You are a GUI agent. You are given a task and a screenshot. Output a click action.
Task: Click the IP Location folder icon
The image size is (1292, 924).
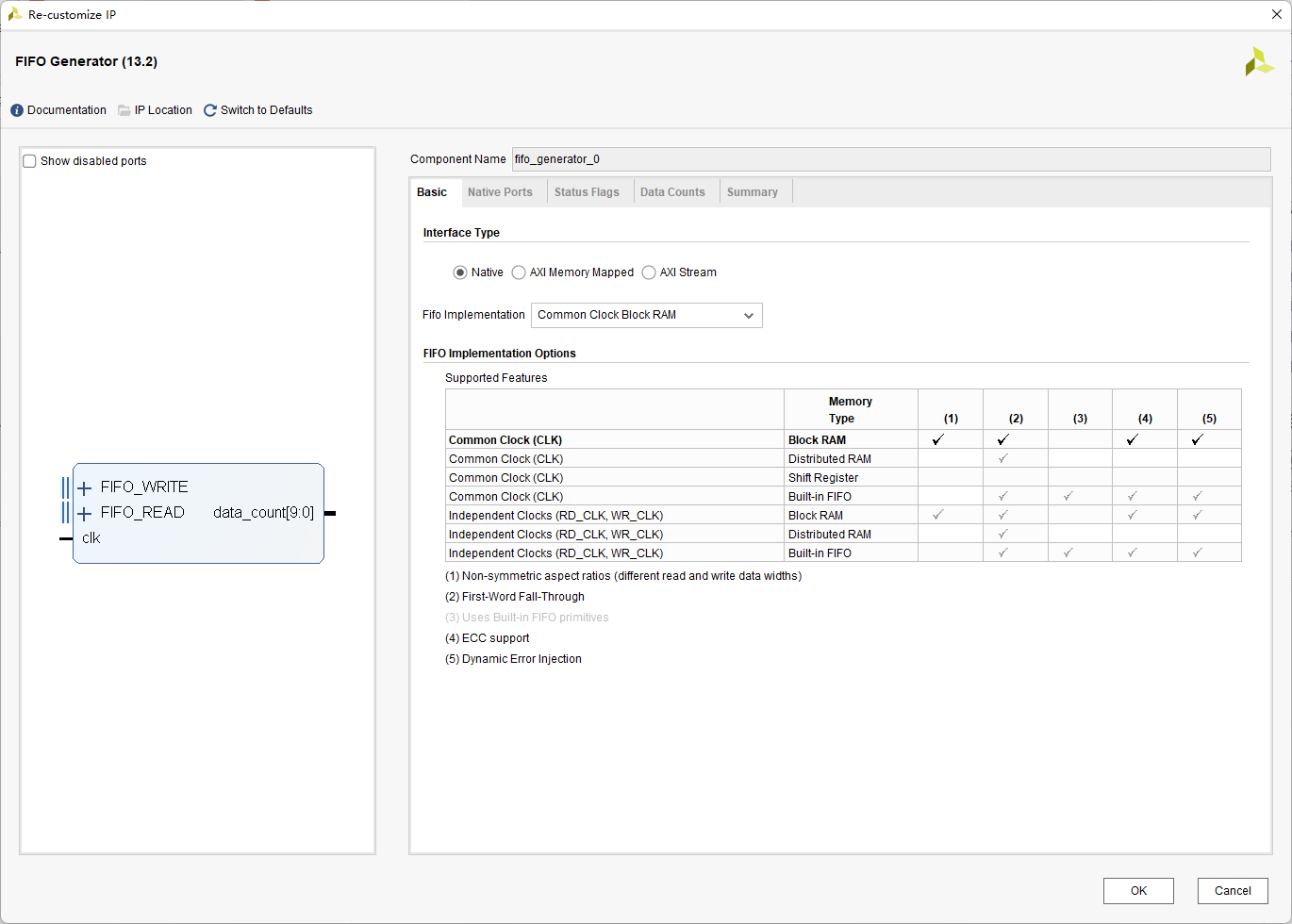click(124, 110)
